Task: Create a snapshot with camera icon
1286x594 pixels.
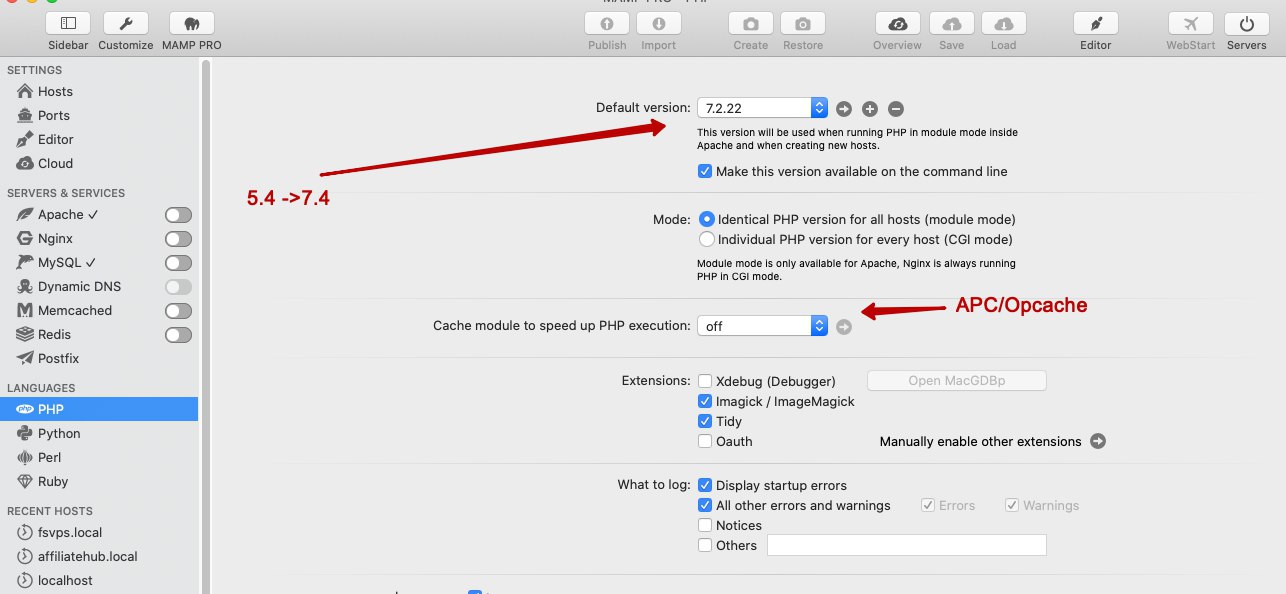Action: click(750, 24)
